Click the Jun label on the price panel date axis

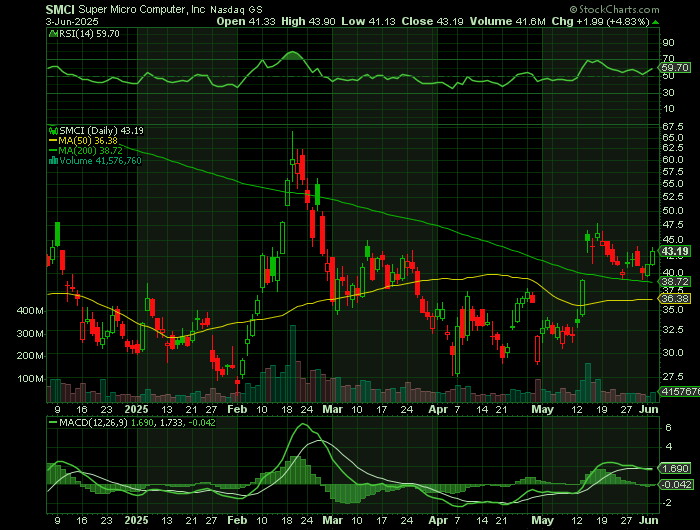[649, 409]
